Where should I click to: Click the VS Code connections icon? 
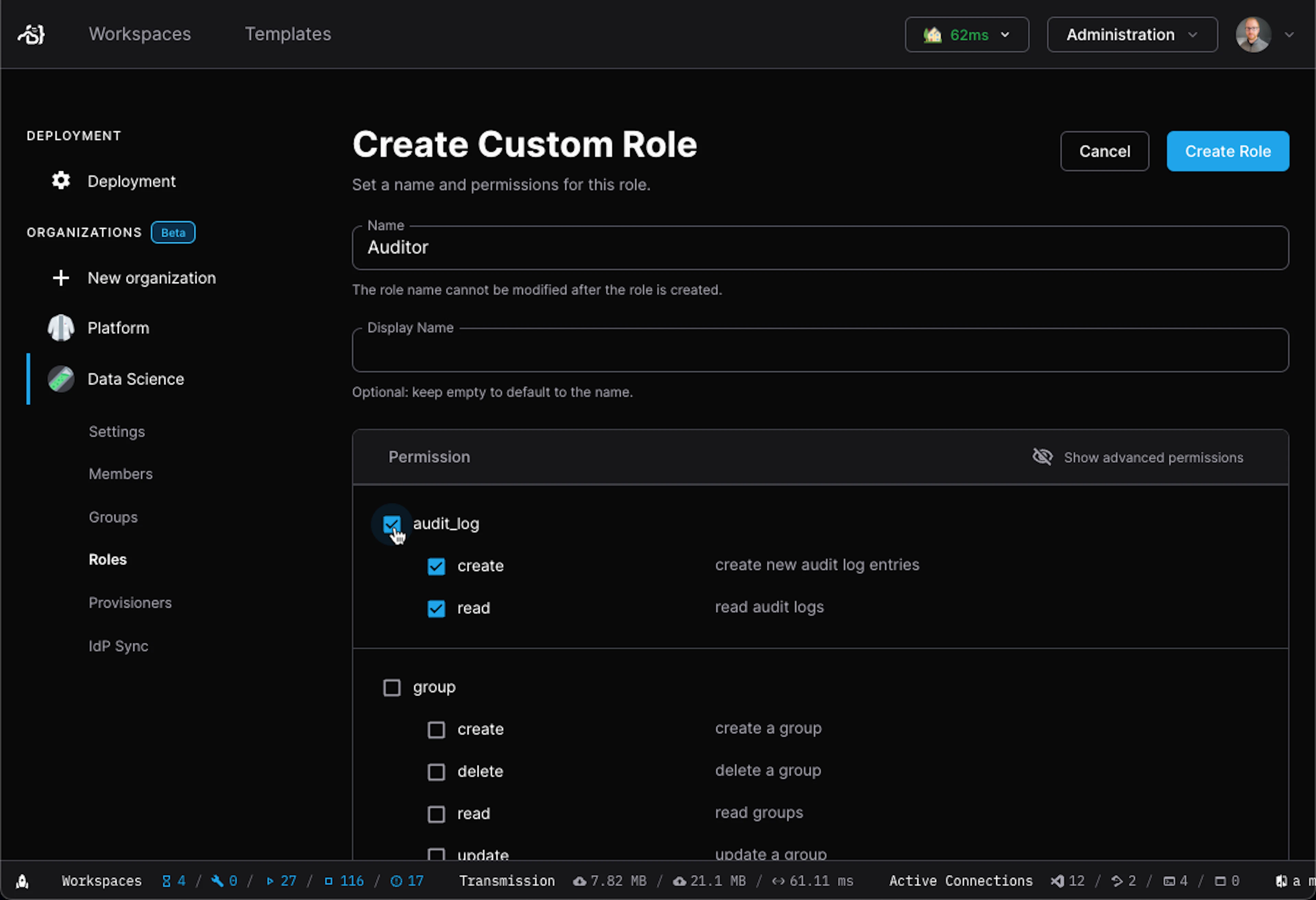(1057, 881)
